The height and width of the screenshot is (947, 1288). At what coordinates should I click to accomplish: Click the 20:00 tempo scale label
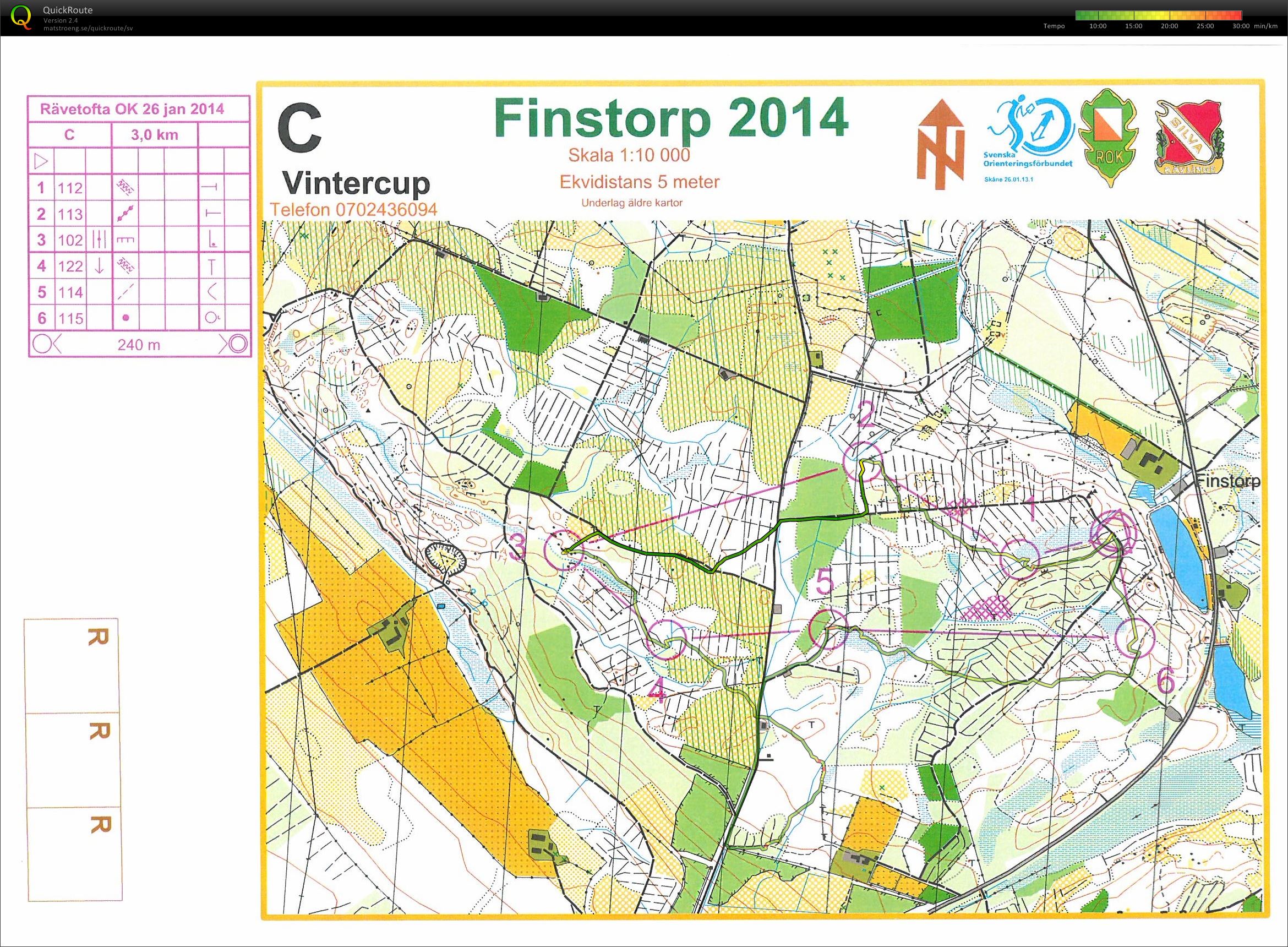[1170, 26]
